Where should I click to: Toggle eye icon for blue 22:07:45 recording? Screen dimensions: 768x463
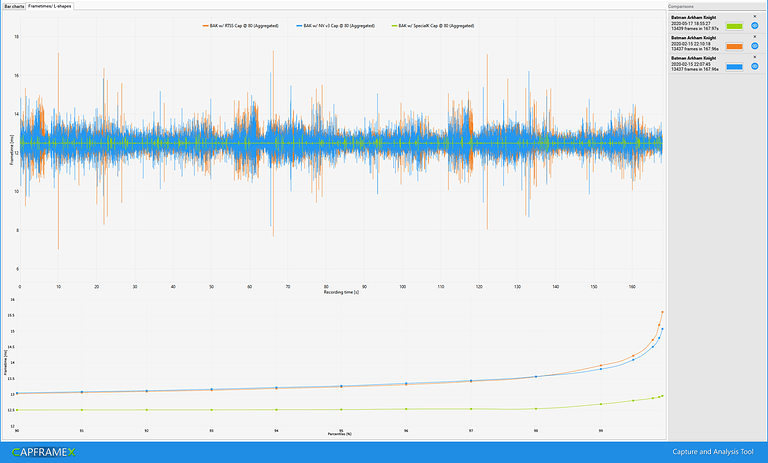click(x=755, y=67)
